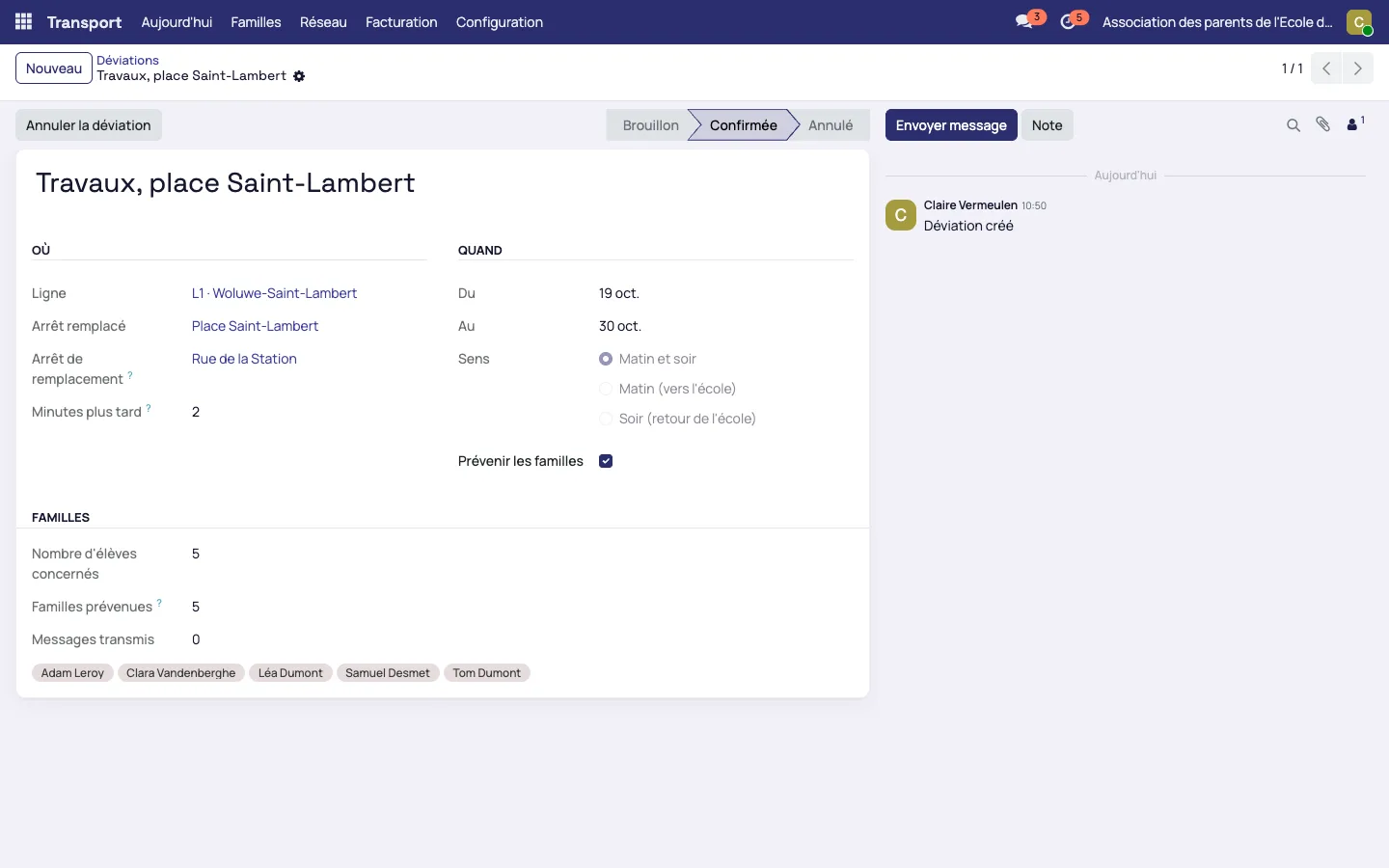The image size is (1389, 868).
Task: Click the Adam Leroy tag
Action: tap(72, 673)
